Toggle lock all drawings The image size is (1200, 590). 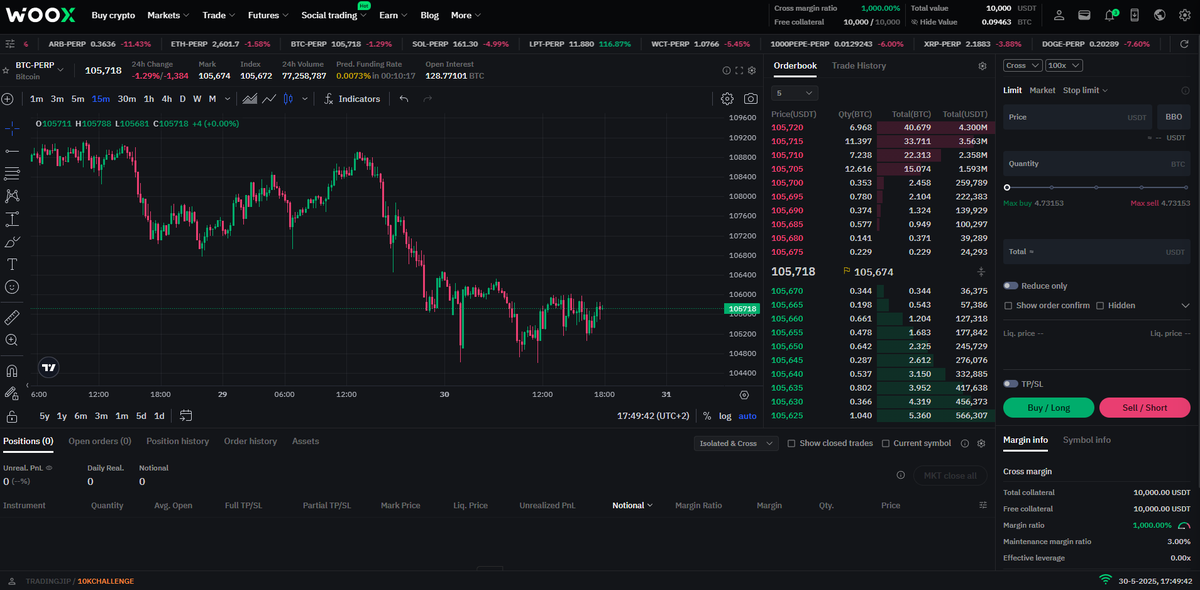click(12, 417)
